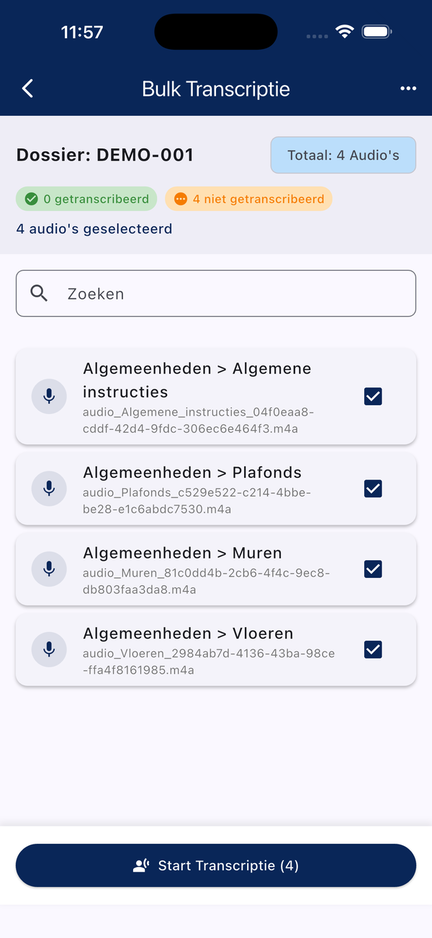Viewport: 432px width, 938px height.
Task: Select the Algemeenheden > Vloeren list entry
Action: pos(216,649)
